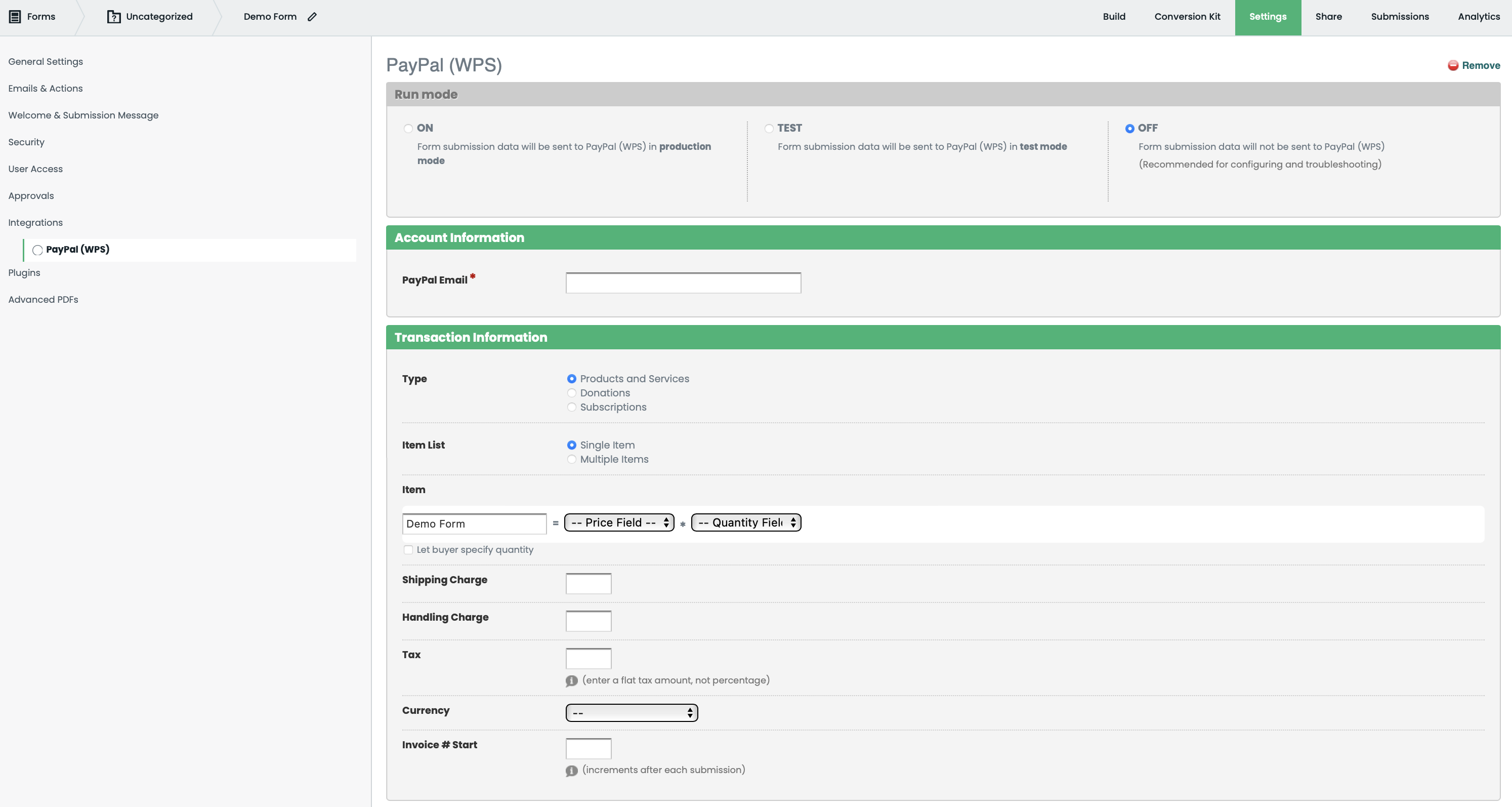Open the Currency dropdown

point(631,712)
